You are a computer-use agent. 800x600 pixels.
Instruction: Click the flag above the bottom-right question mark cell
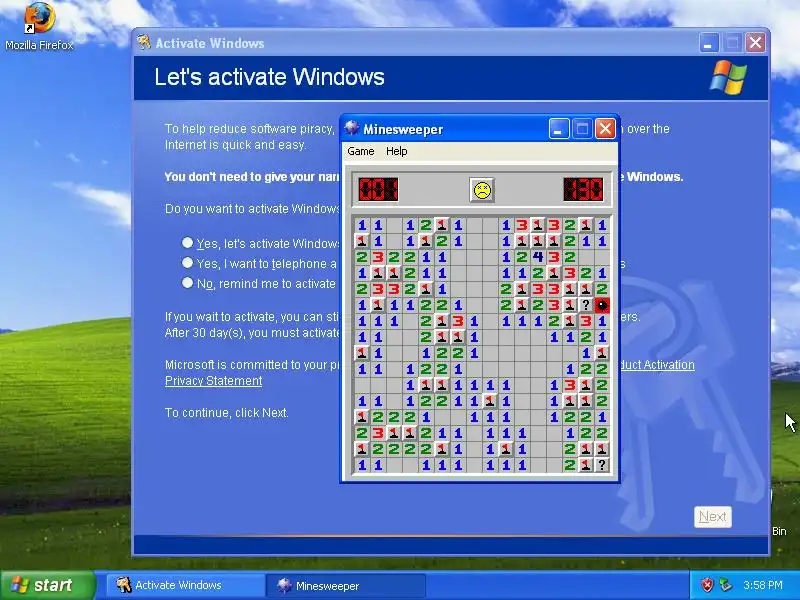[x=602, y=449]
